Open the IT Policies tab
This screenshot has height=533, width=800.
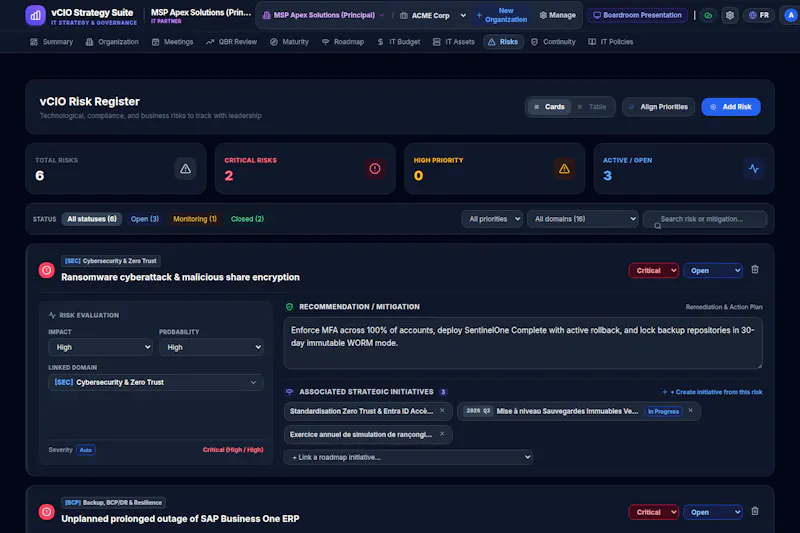coord(611,42)
